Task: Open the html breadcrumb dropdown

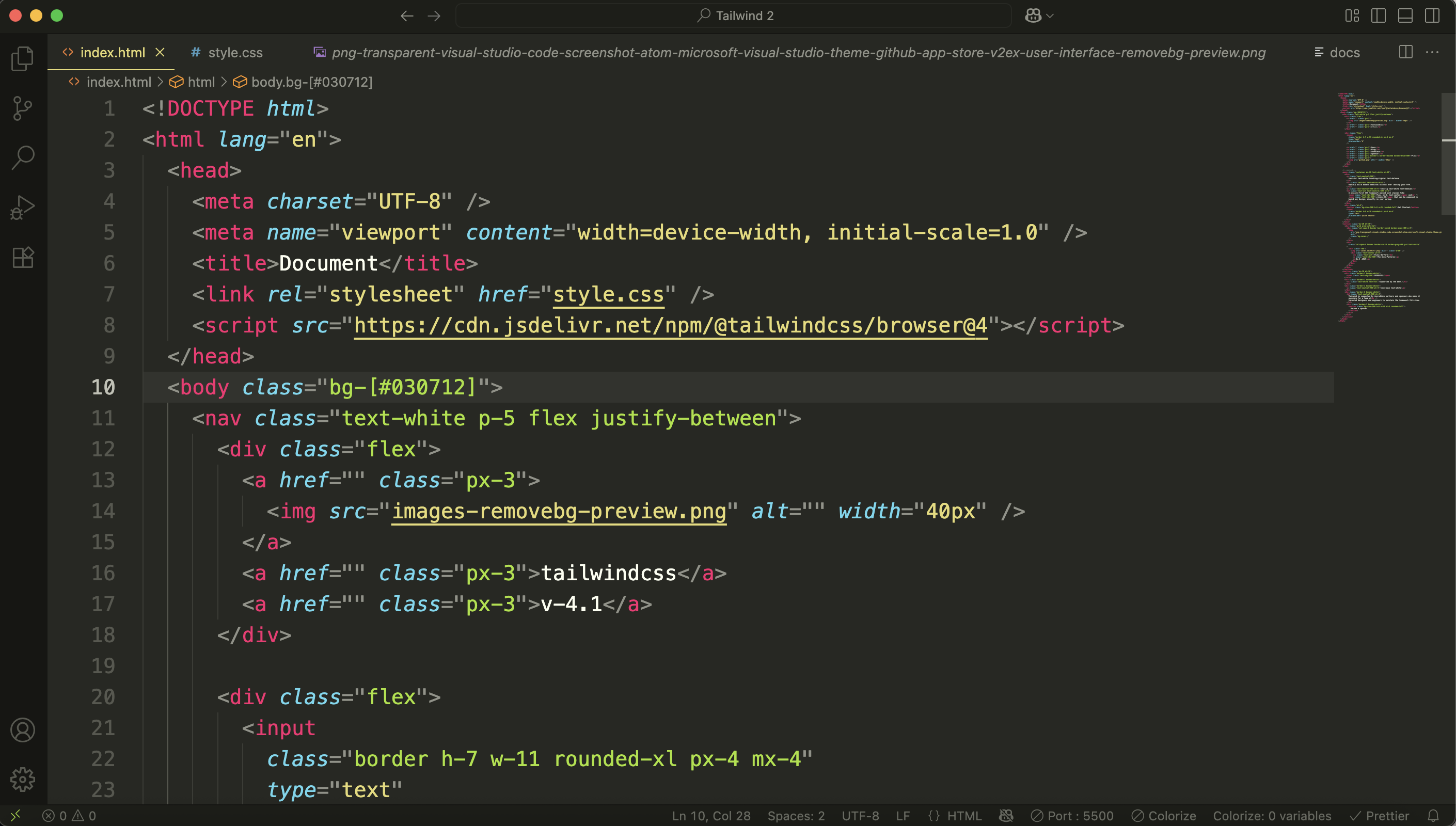Action: 202,82
